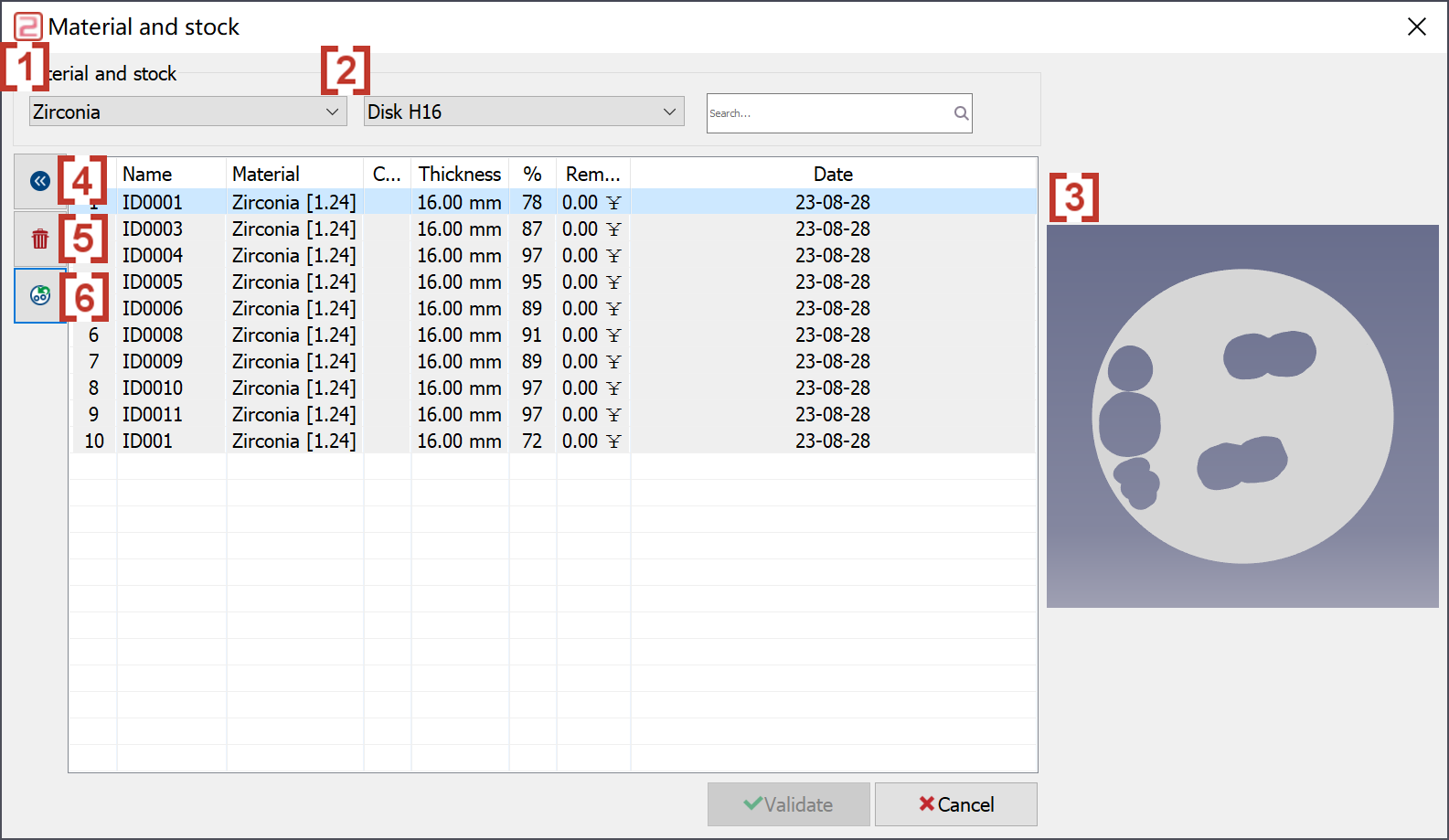This screenshot has height=840, width=1449.
Task: Click the Validate button
Action: click(x=789, y=804)
